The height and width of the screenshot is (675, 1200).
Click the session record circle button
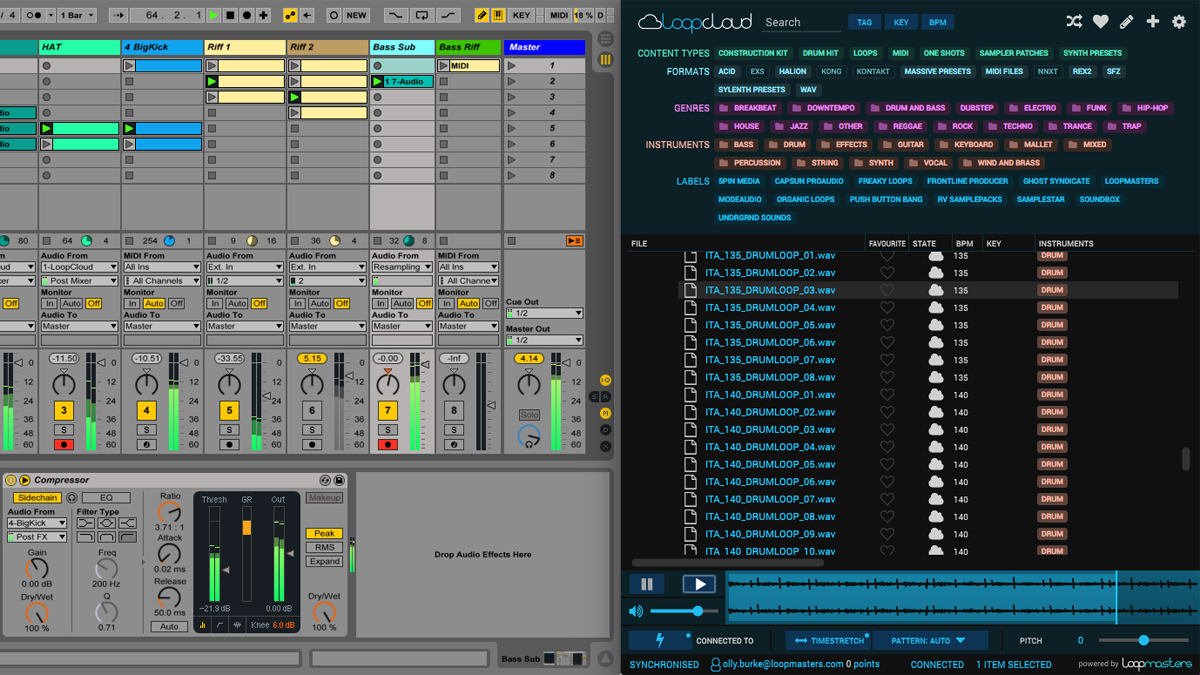click(x=333, y=15)
